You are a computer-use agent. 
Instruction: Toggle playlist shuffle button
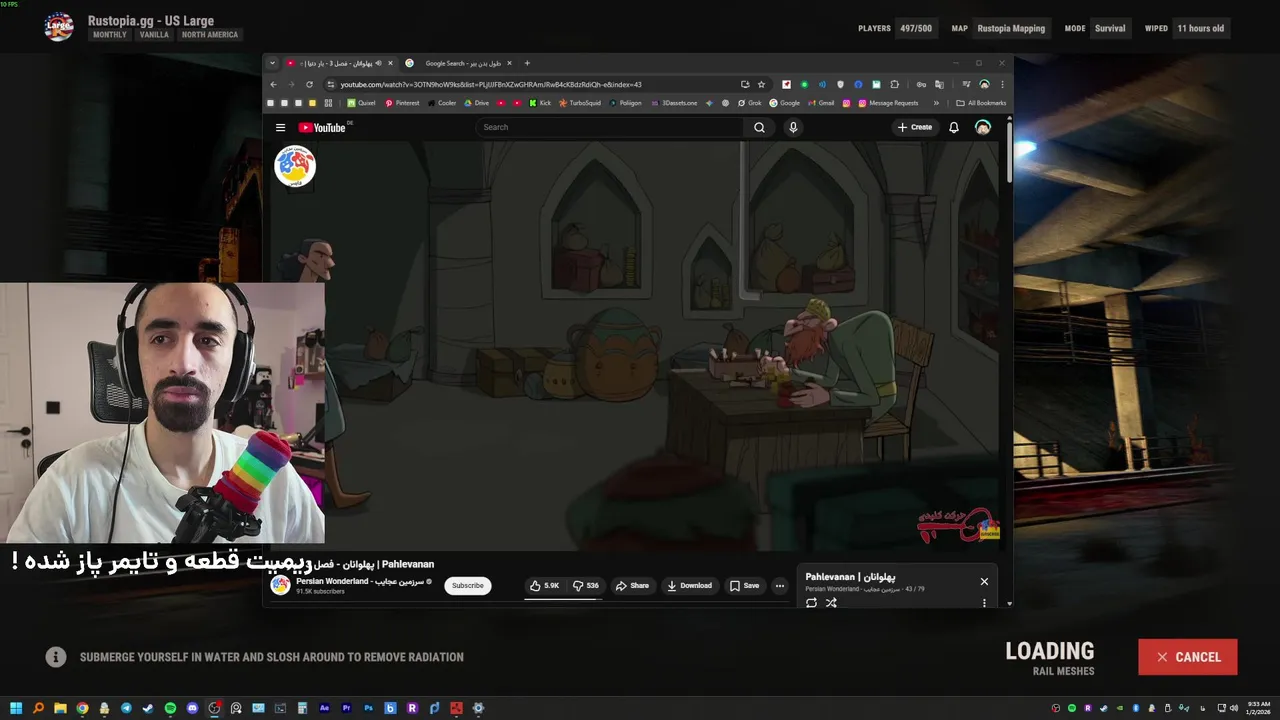pyautogui.click(x=831, y=603)
